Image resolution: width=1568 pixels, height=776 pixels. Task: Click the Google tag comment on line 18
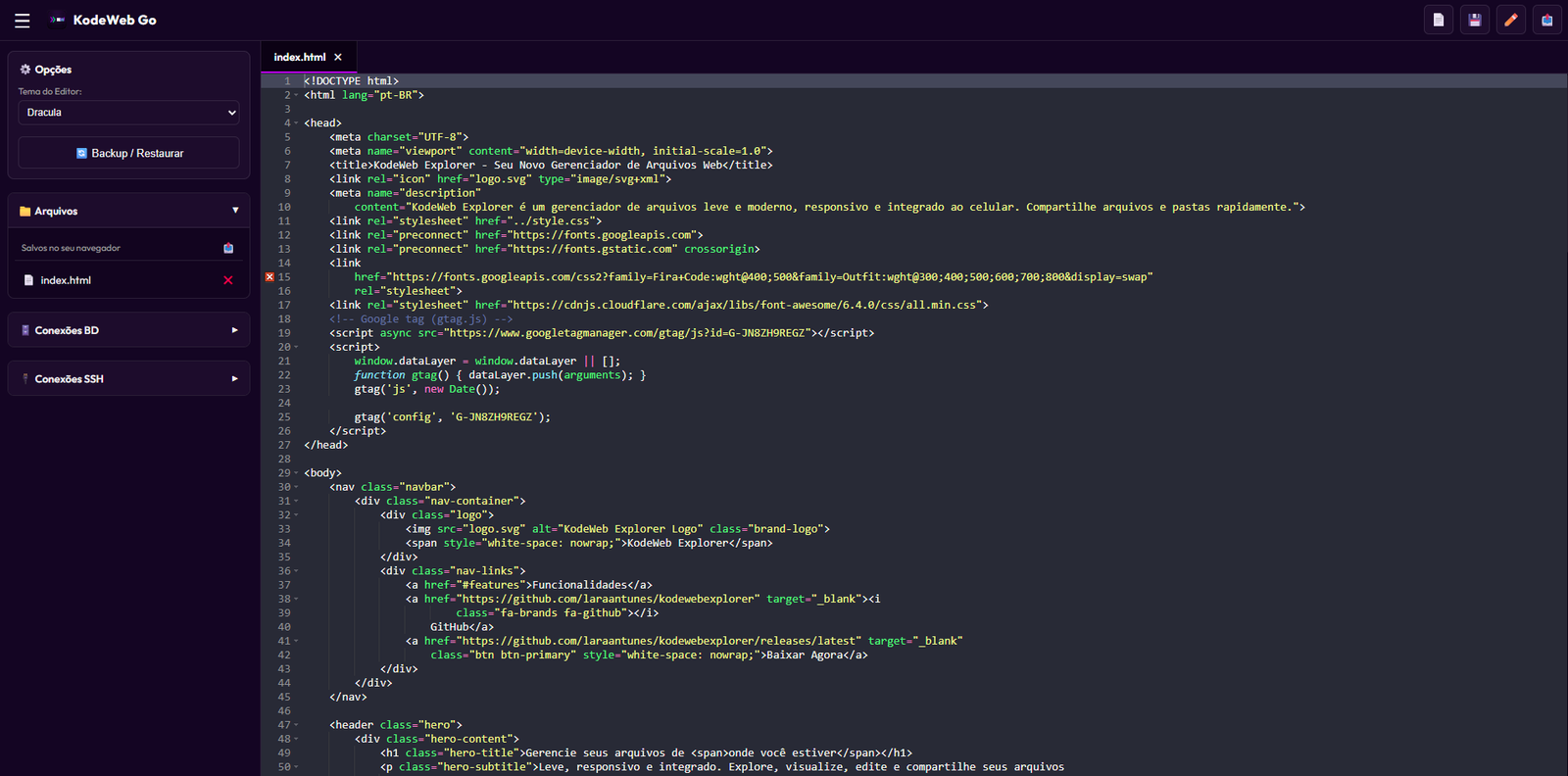coord(421,319)
